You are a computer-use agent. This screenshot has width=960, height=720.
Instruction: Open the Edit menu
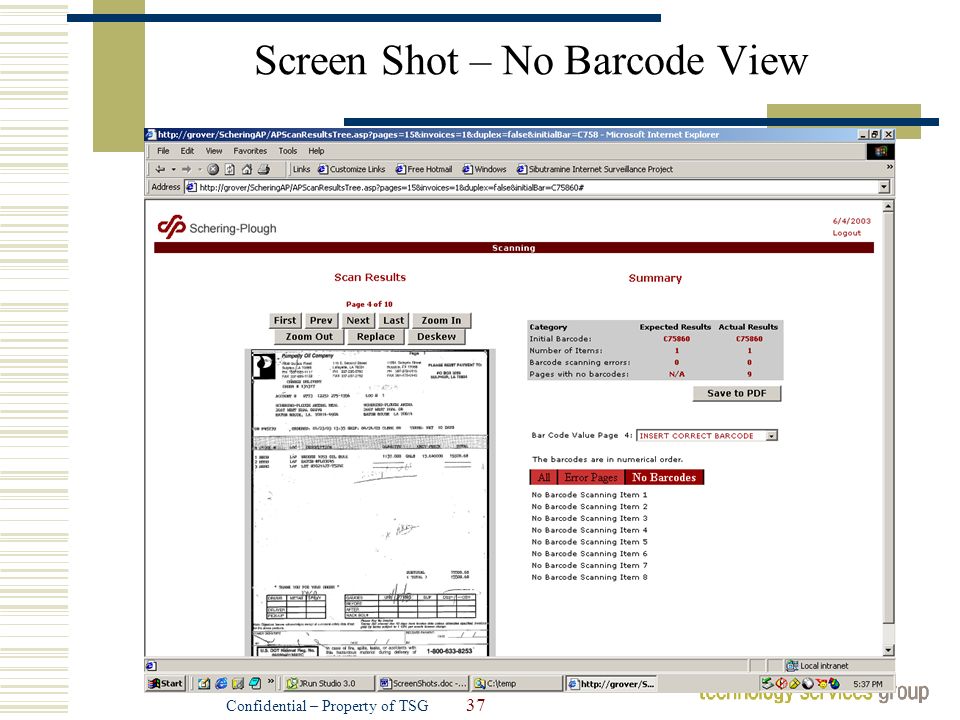click(x=187, y=151)
